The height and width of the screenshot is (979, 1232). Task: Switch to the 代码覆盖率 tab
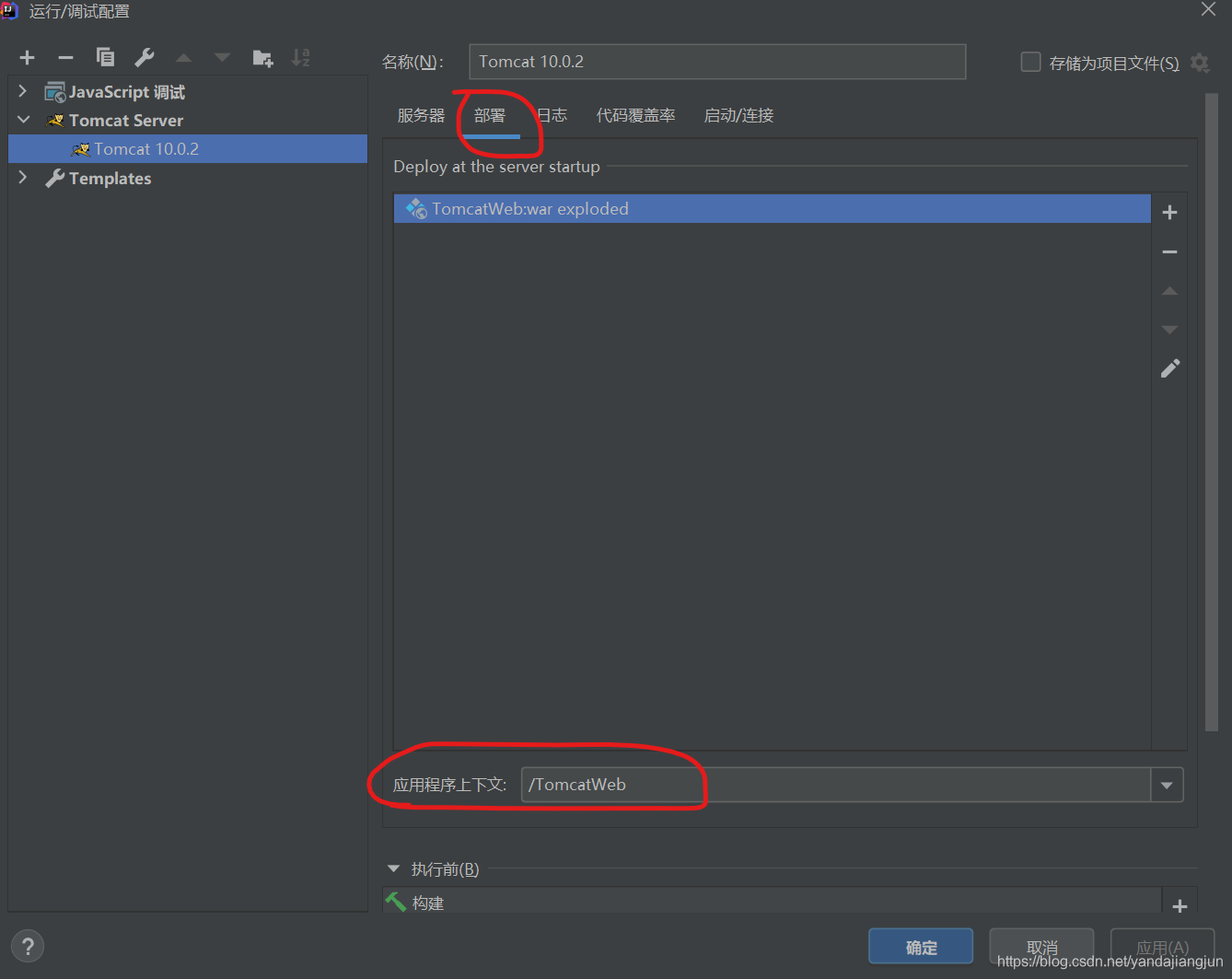[x=635, y=115]
